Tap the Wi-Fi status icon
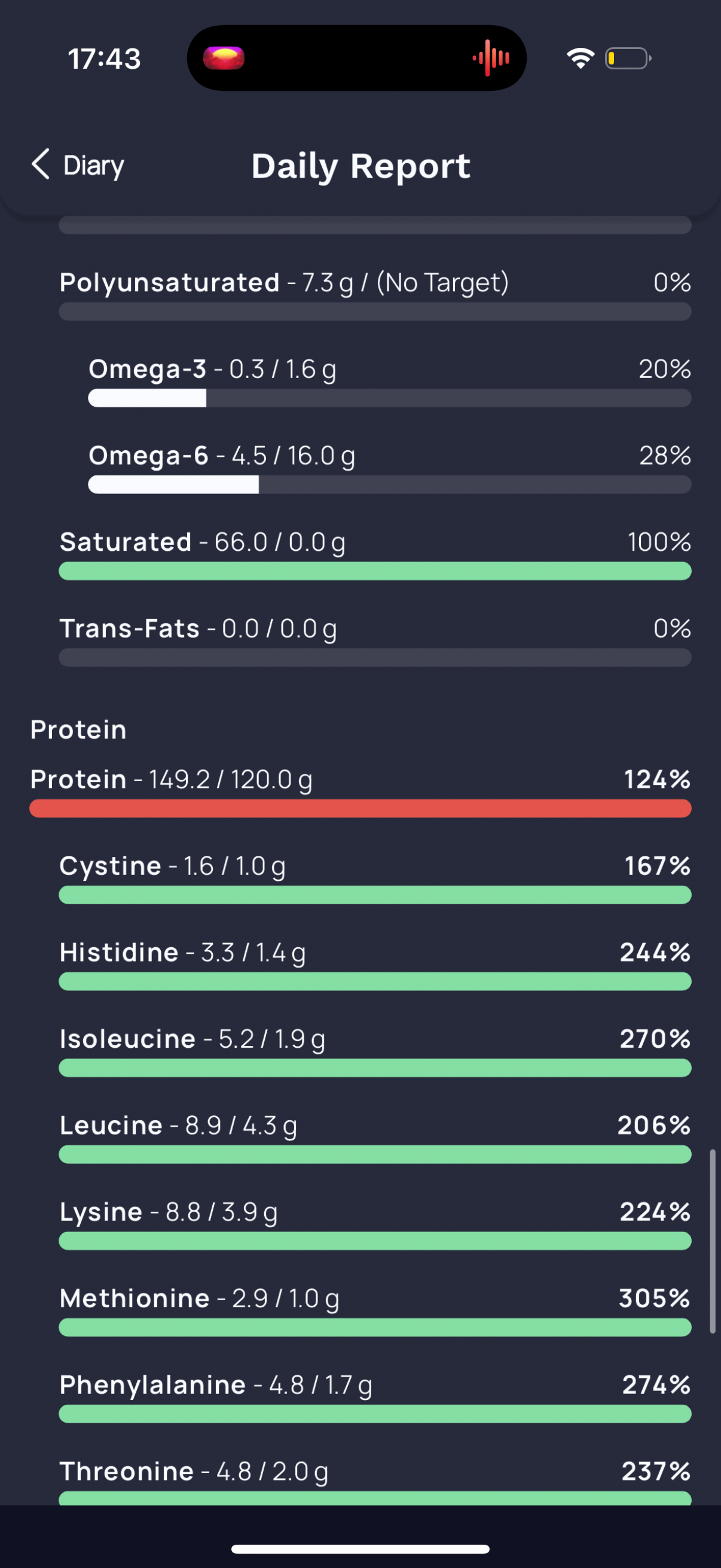This screenshot has width=721, height=1568. [x=580, y=59]
